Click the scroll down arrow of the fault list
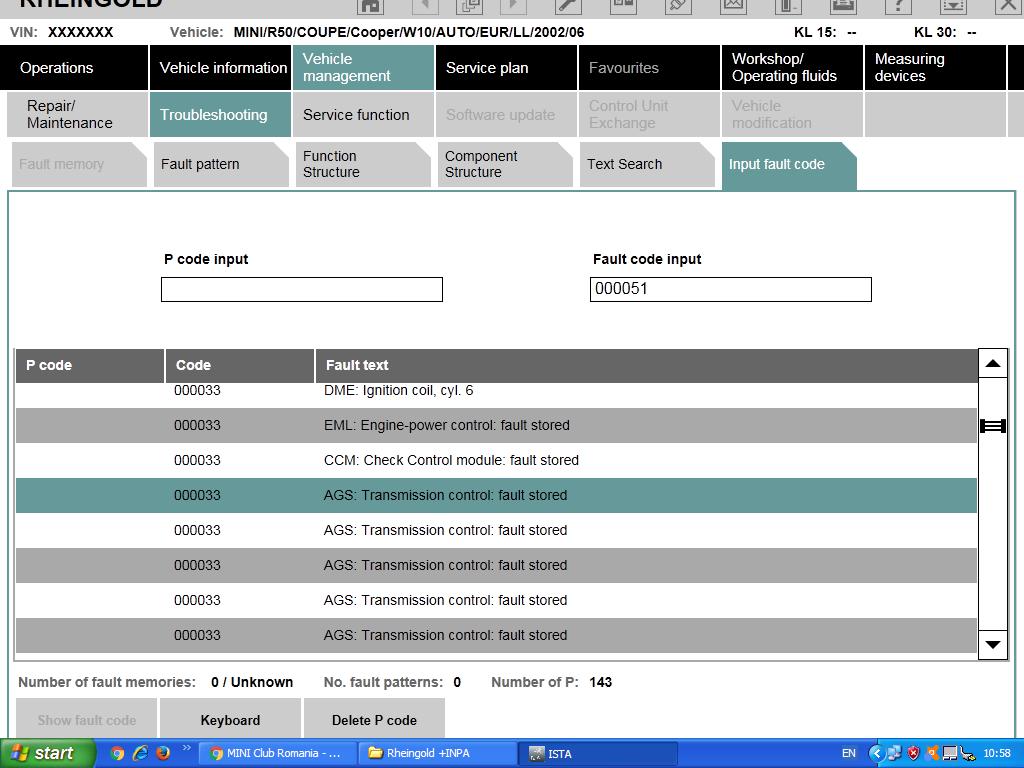This screenshot has width=1024, height=768. [x=993, y=645]
